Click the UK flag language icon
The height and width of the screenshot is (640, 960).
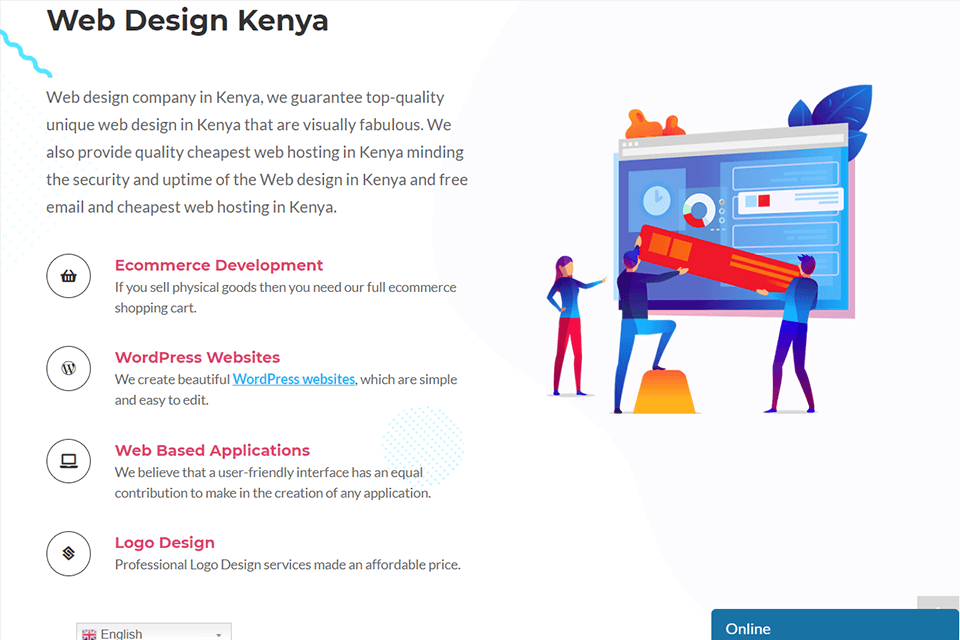click(89, 634)
